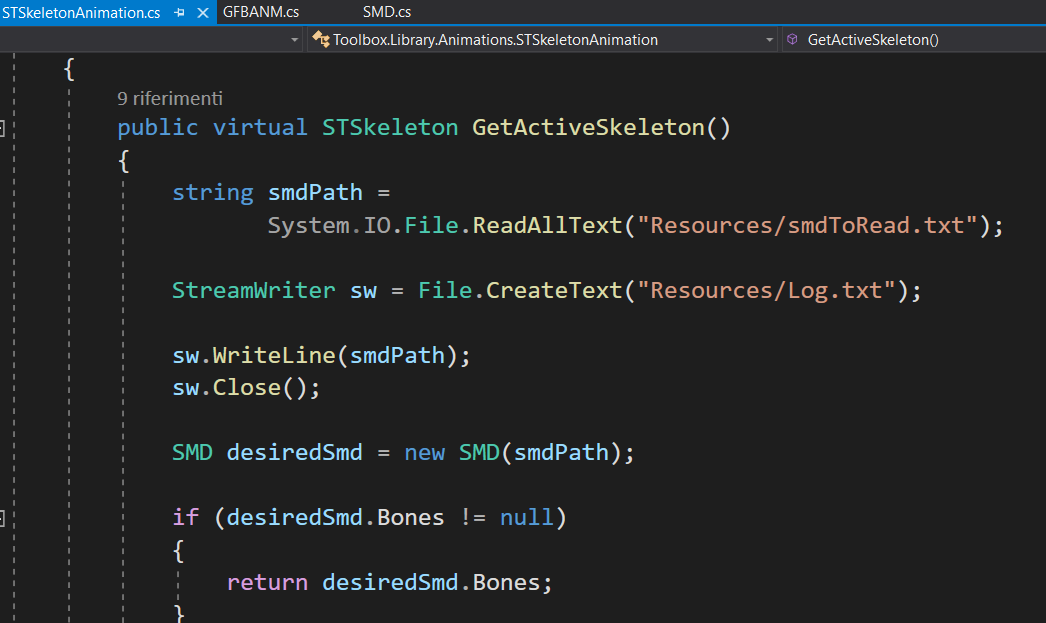Switch to the SMD.cs tab

(387, 12)
